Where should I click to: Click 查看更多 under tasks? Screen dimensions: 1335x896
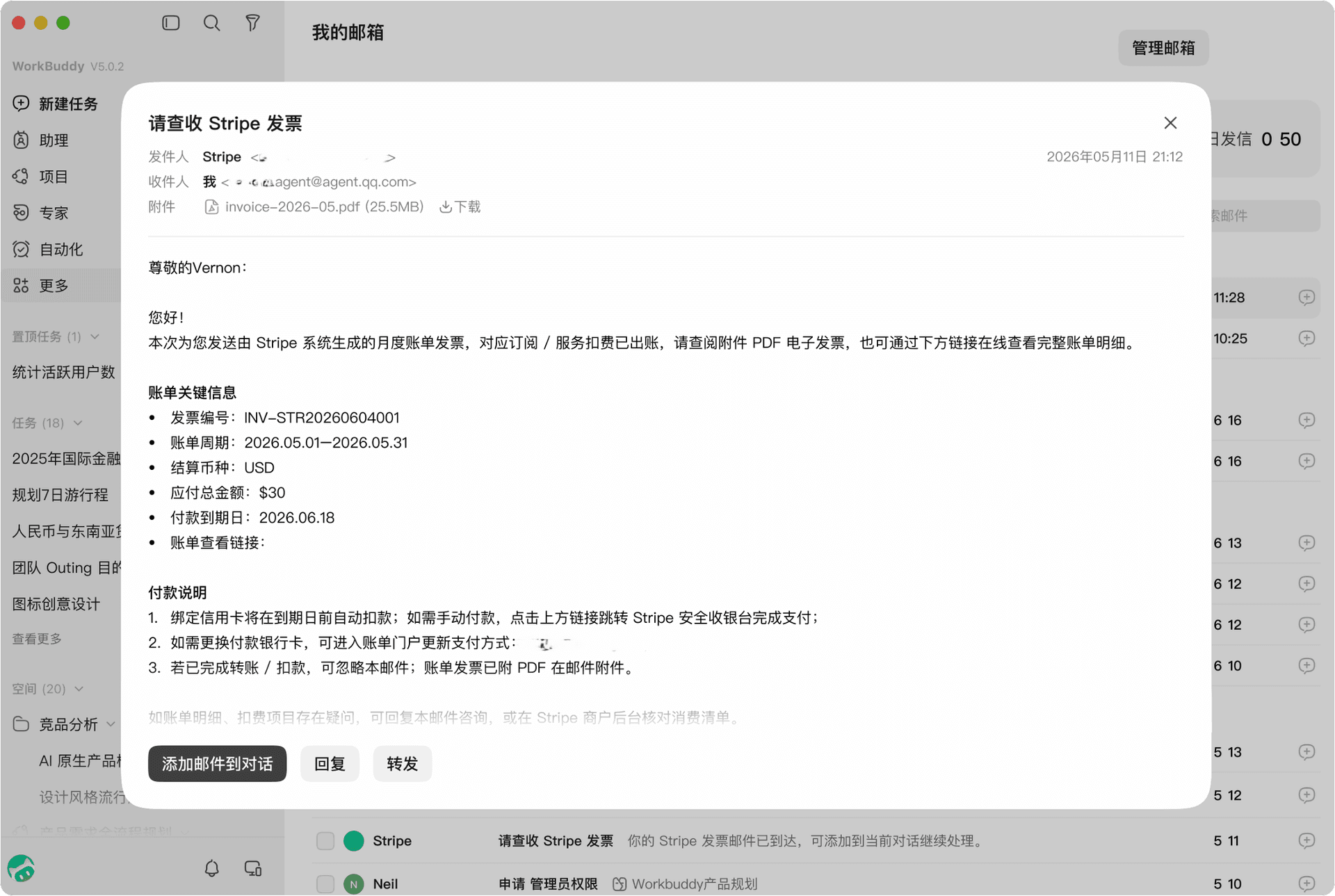tap(37, 639)
